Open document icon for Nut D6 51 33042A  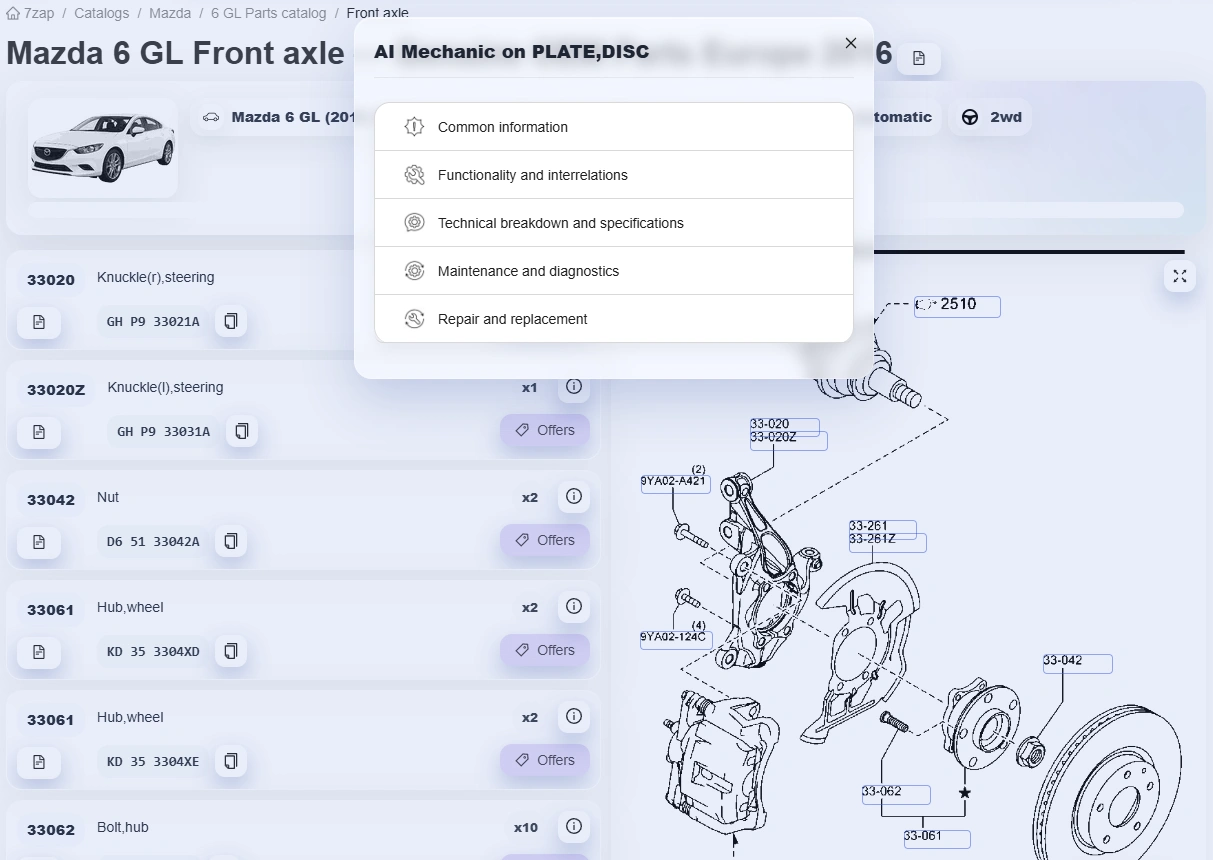point(39,542)
